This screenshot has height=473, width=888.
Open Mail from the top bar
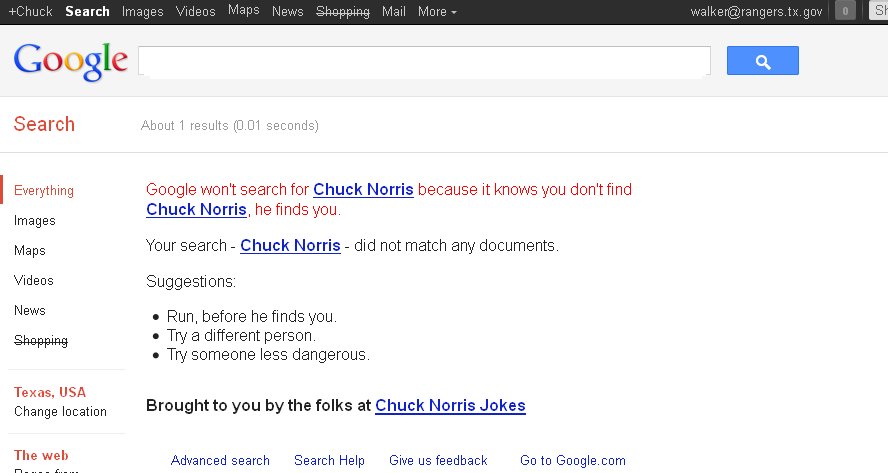click(393, 12)
